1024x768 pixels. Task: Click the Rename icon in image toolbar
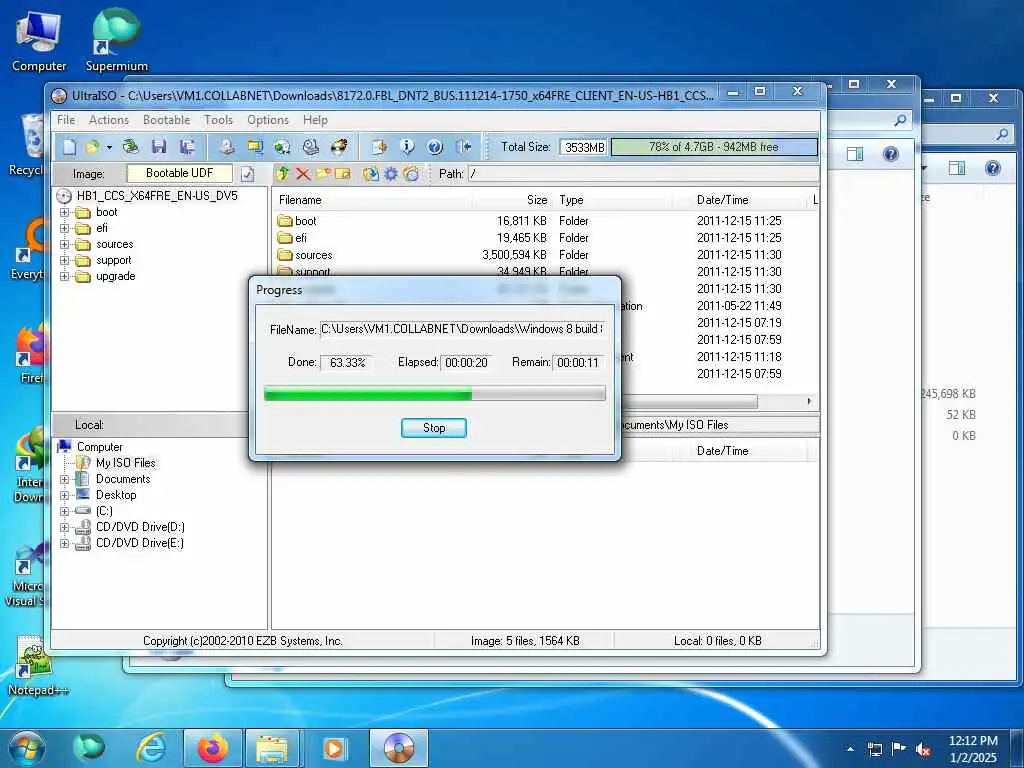point(343,174)
